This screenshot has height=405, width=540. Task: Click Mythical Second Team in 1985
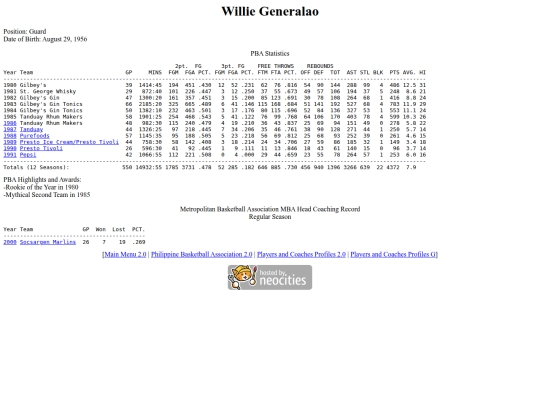47,195
